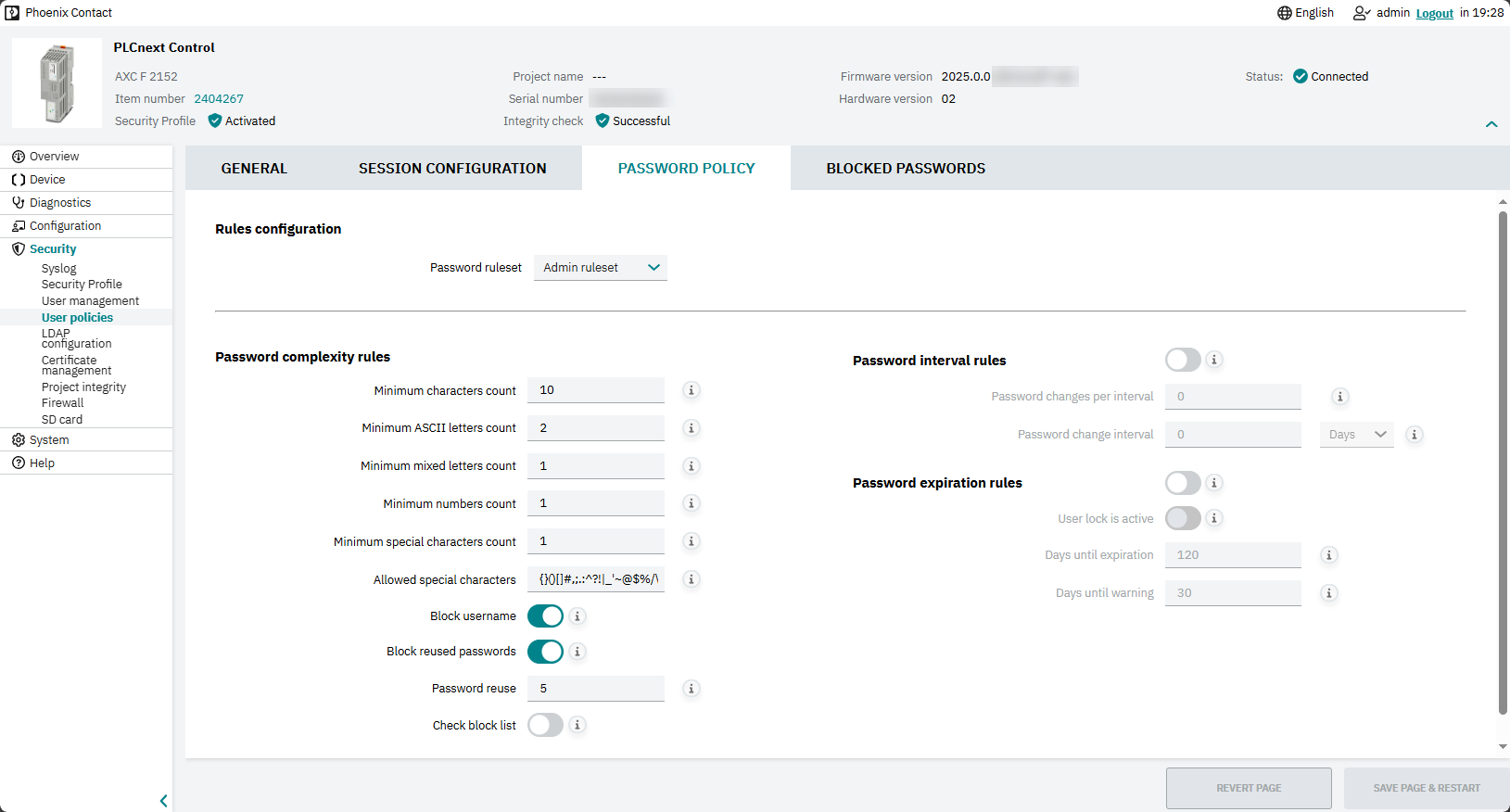Show info for Minimum mixed letters count
This screenshot has height=812, width=1510.
692,466
